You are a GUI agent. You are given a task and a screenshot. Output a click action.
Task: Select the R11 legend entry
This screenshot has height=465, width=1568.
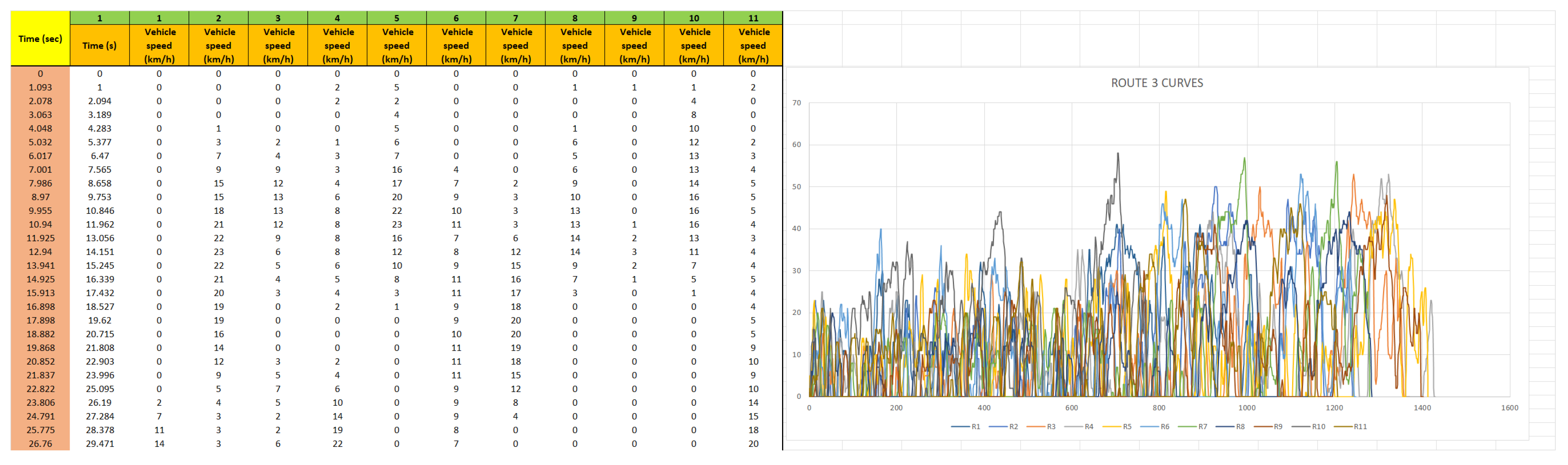pyautogui.click(x=1360, y=427)
